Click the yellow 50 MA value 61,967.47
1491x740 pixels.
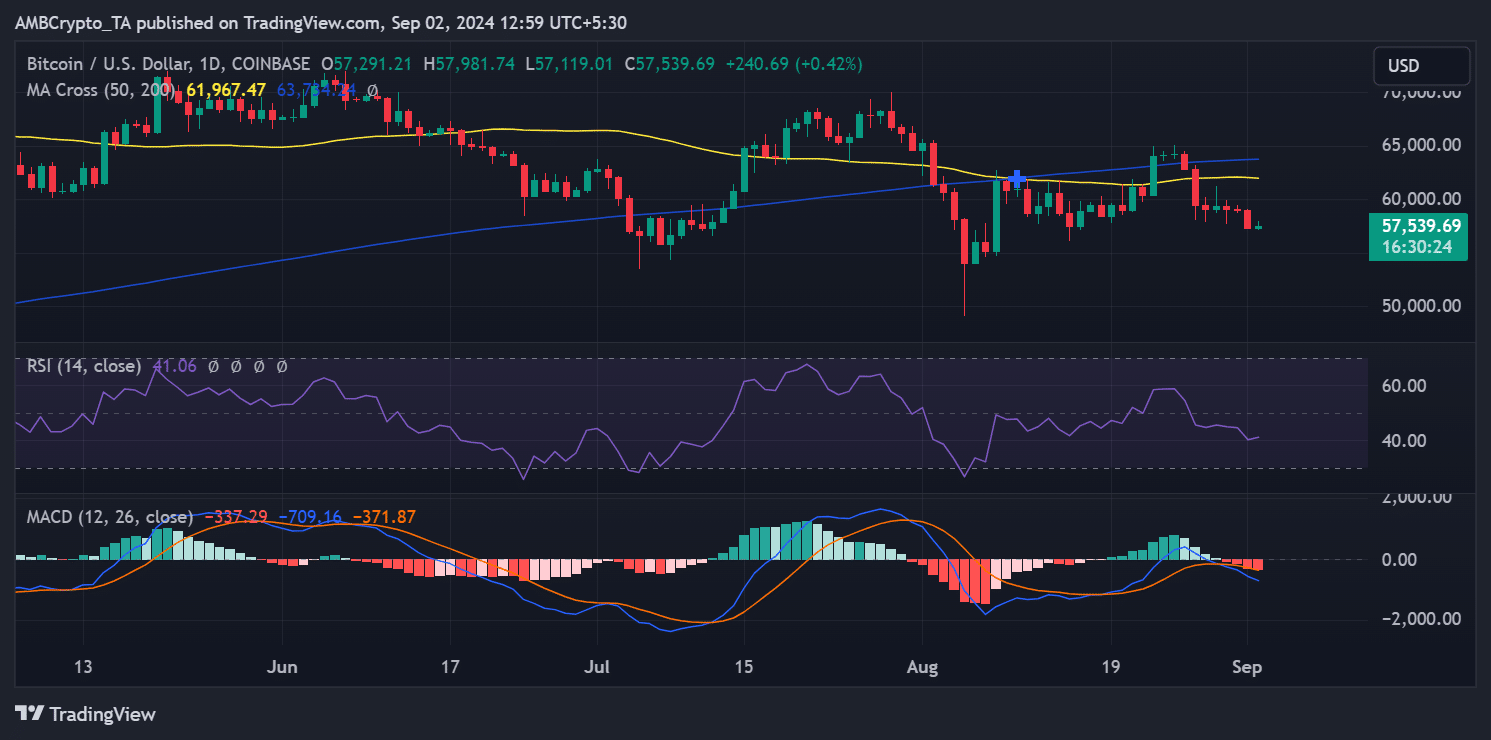(226, 90)
